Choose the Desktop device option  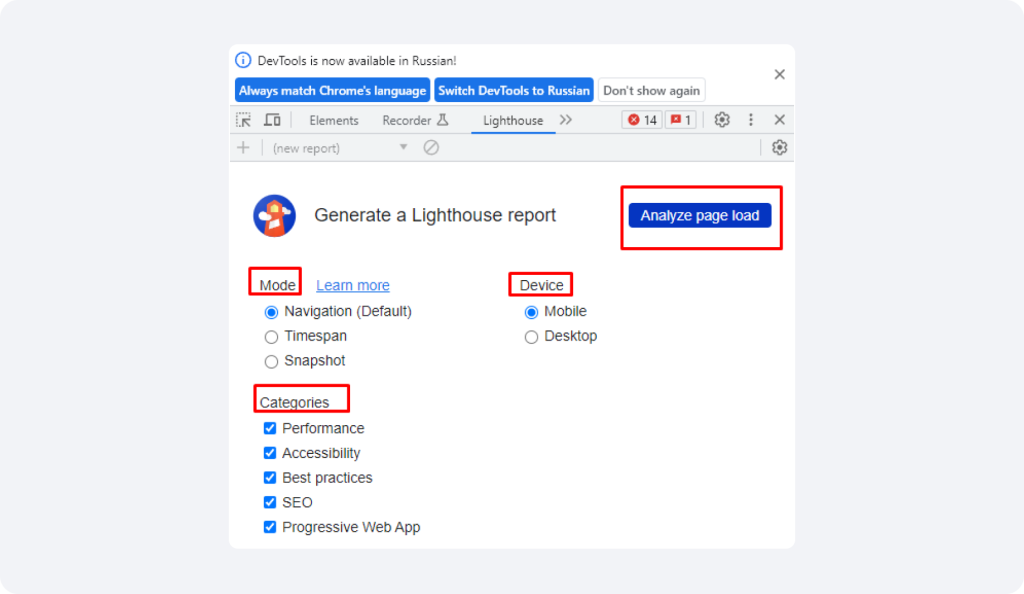532,337
